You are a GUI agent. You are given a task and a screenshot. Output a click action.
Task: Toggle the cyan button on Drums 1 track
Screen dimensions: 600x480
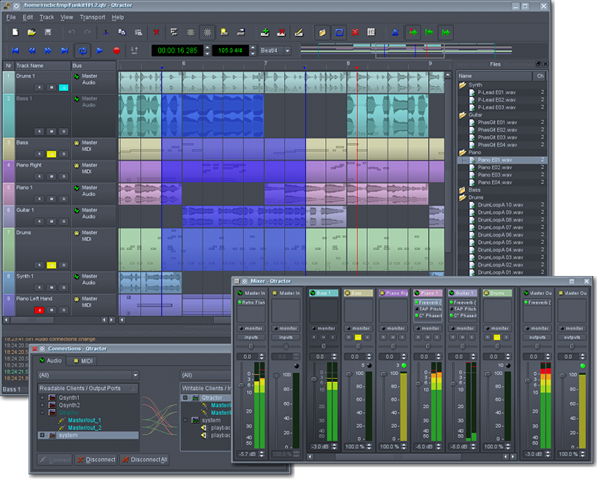click(x=63, y=88)
